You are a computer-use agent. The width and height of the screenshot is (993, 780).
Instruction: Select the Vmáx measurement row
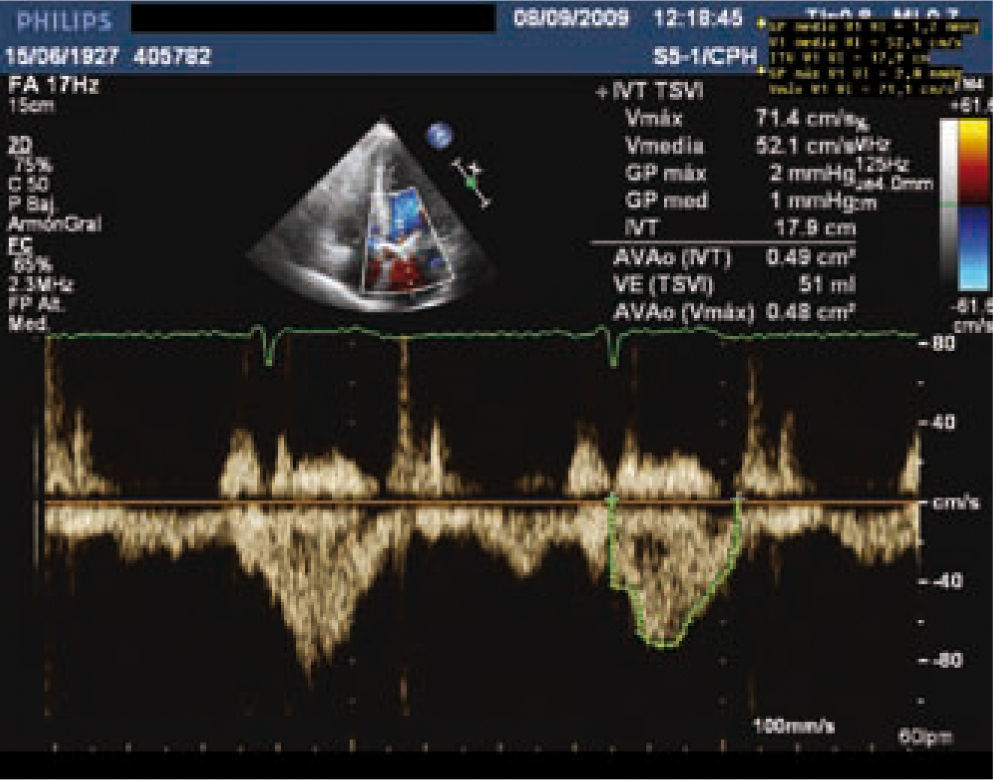(x=738, y=120)
